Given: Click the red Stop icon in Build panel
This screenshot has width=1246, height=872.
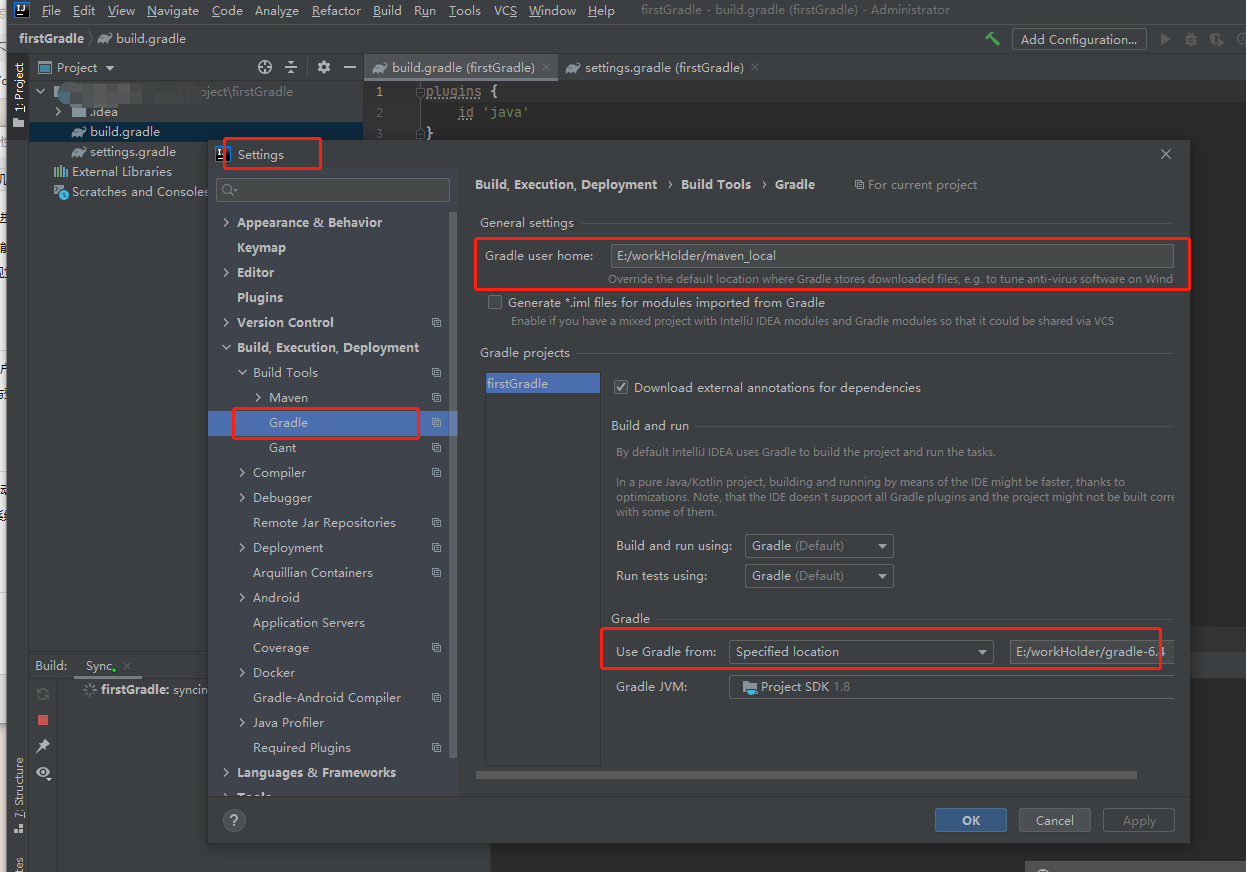Looking at the screenshot, I should point(43,720).
